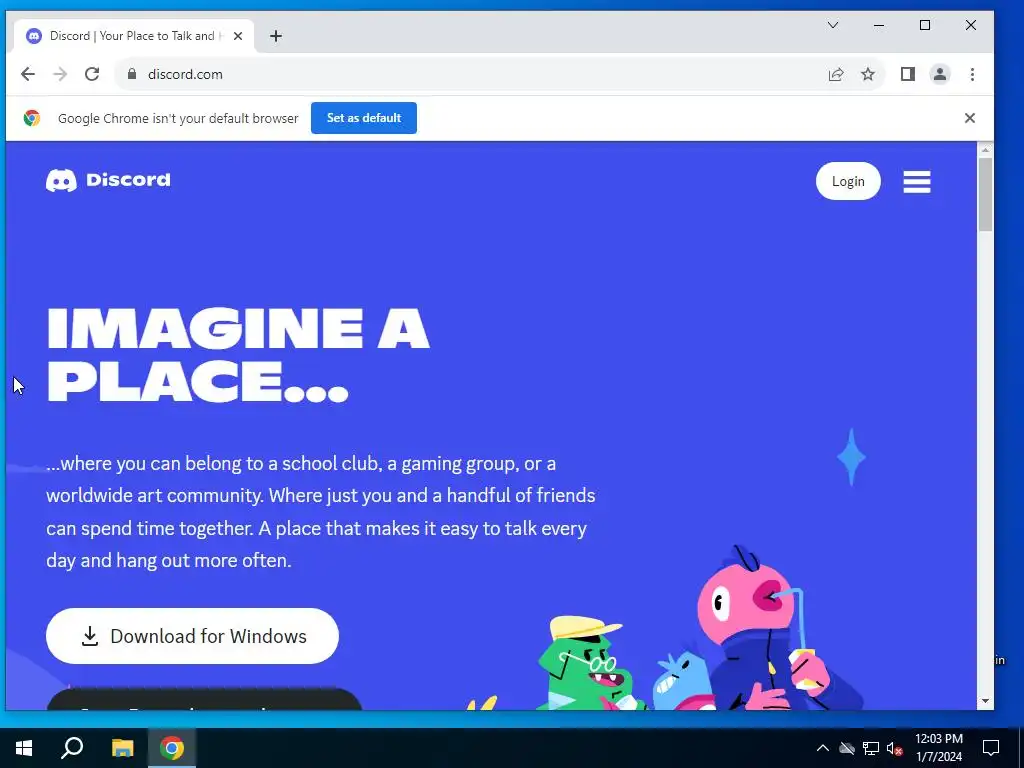Open the Windows Start menu
The width and height of the screenshot is (1024, 768).
pyautogui.click(x=24, y=748)
